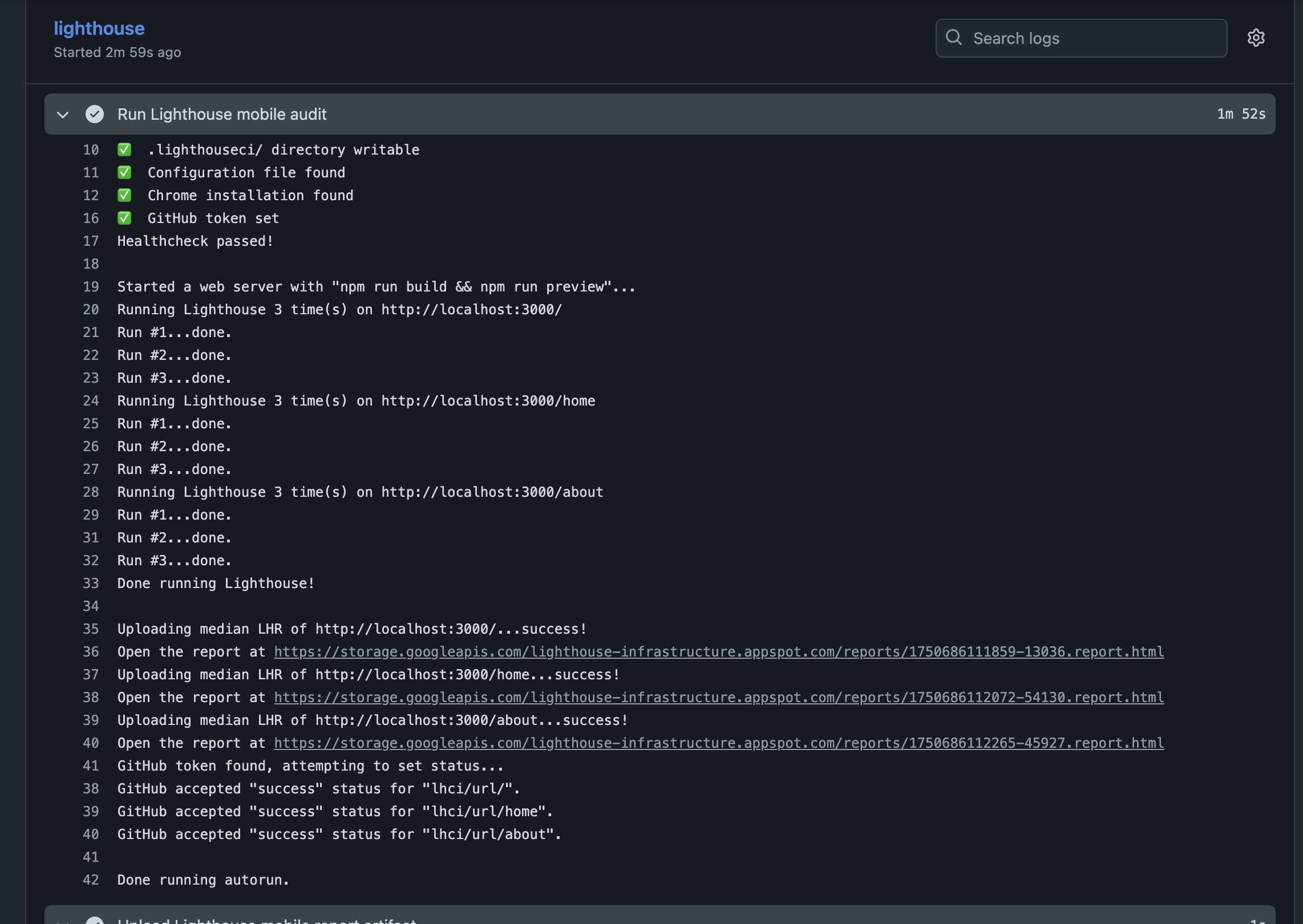Select the 'Started a web server with' log line
This screenshot has height=924, width=1303.
(376, 286)
